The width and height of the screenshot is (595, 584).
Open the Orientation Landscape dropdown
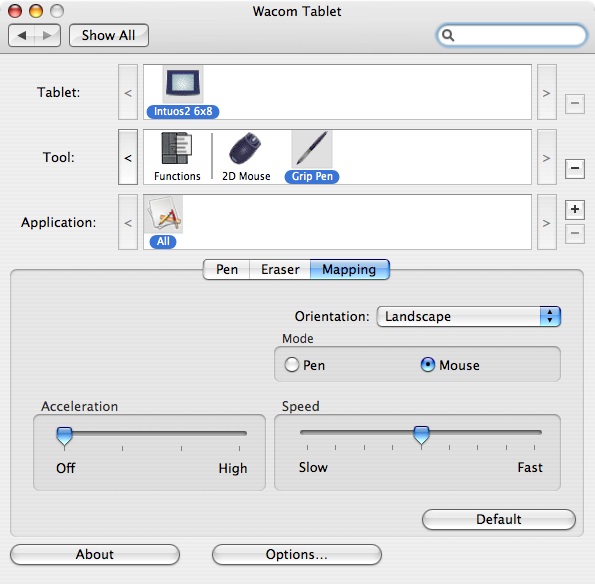[469, 316]
